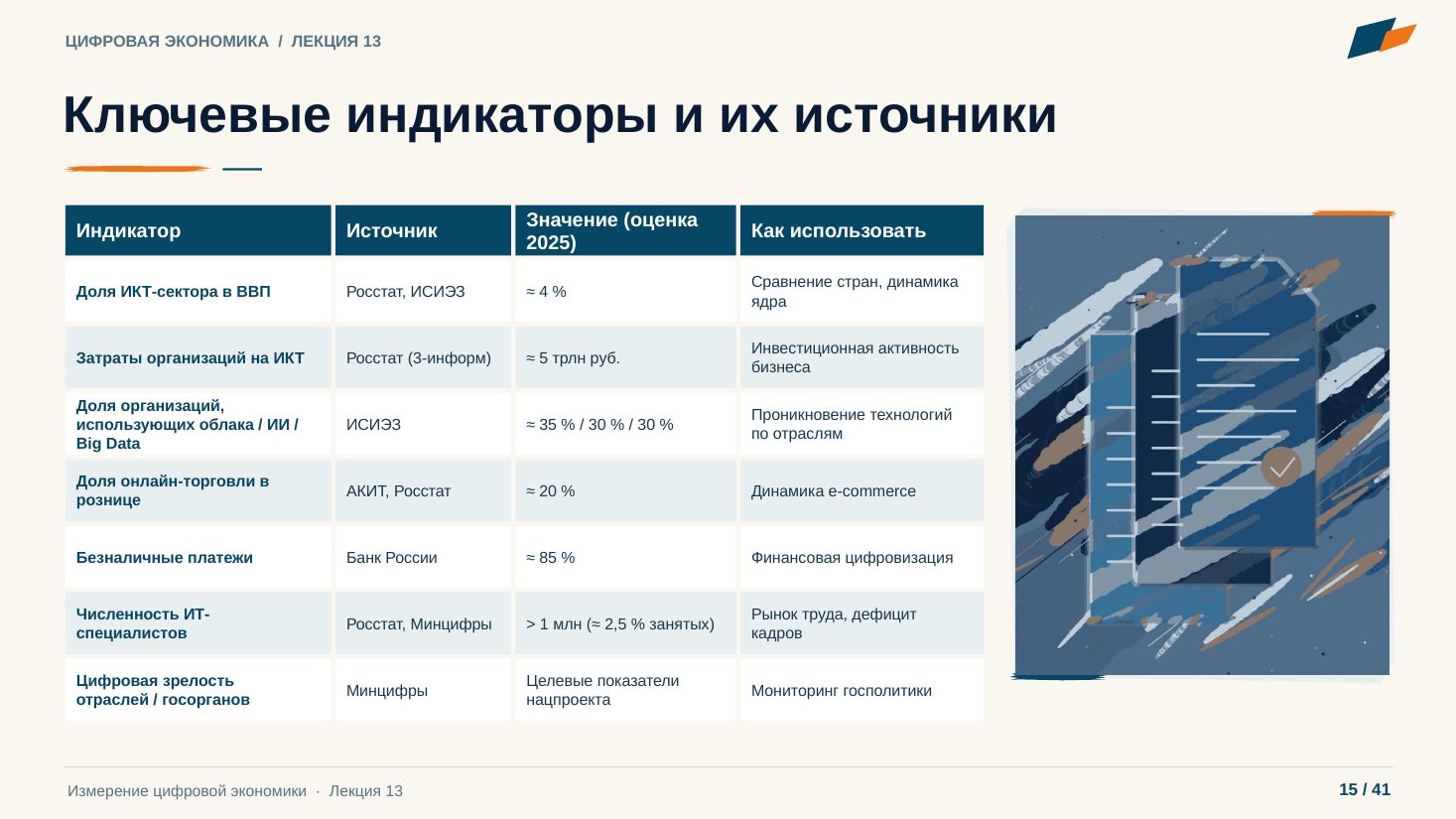Select the cell 'Целевые показатели нацпроекта'
Viewport: 1456px width, 819px height.
point(625,691)
